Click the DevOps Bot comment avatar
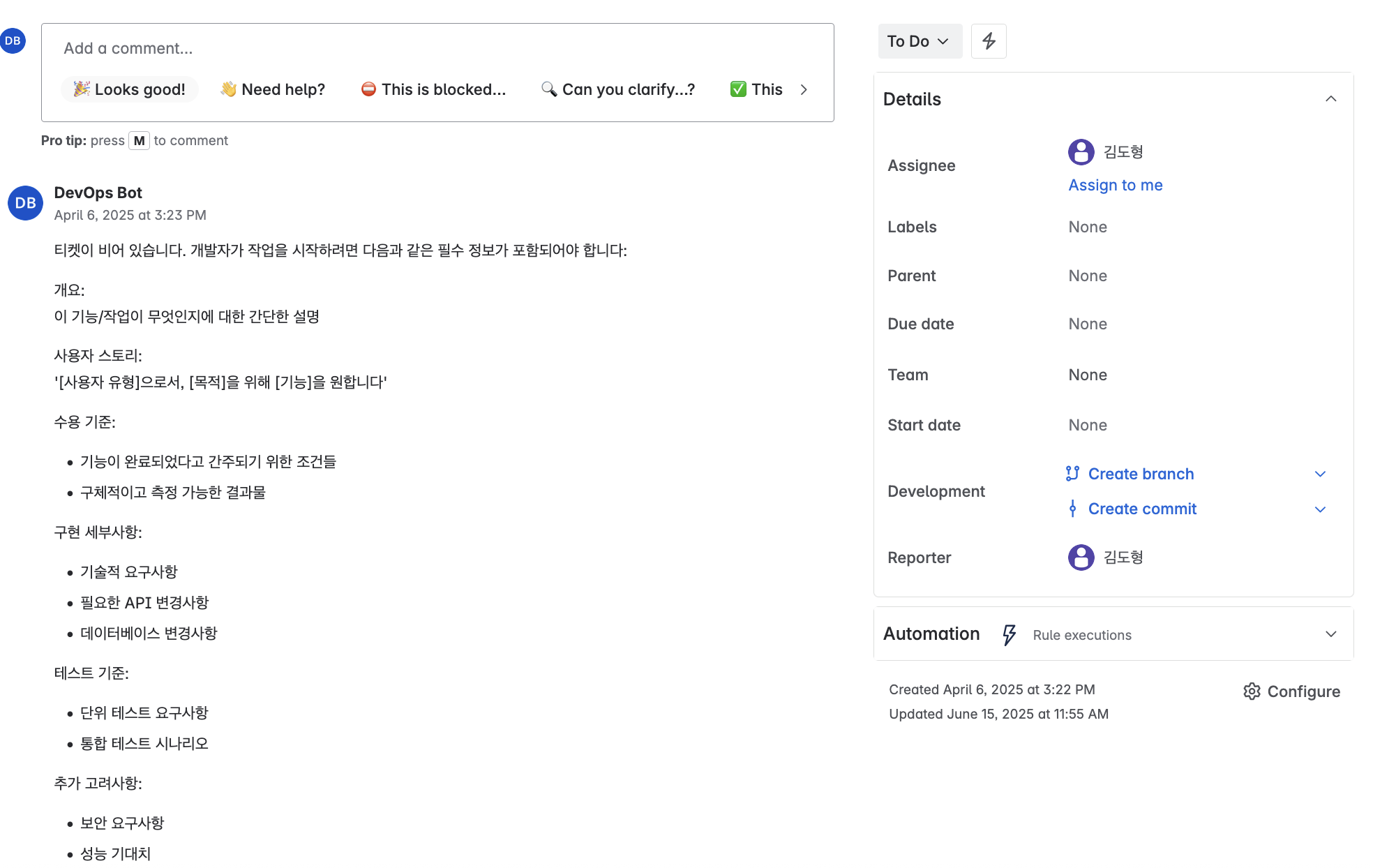This screenshot has width=1373, height=868. coord(25,203)
